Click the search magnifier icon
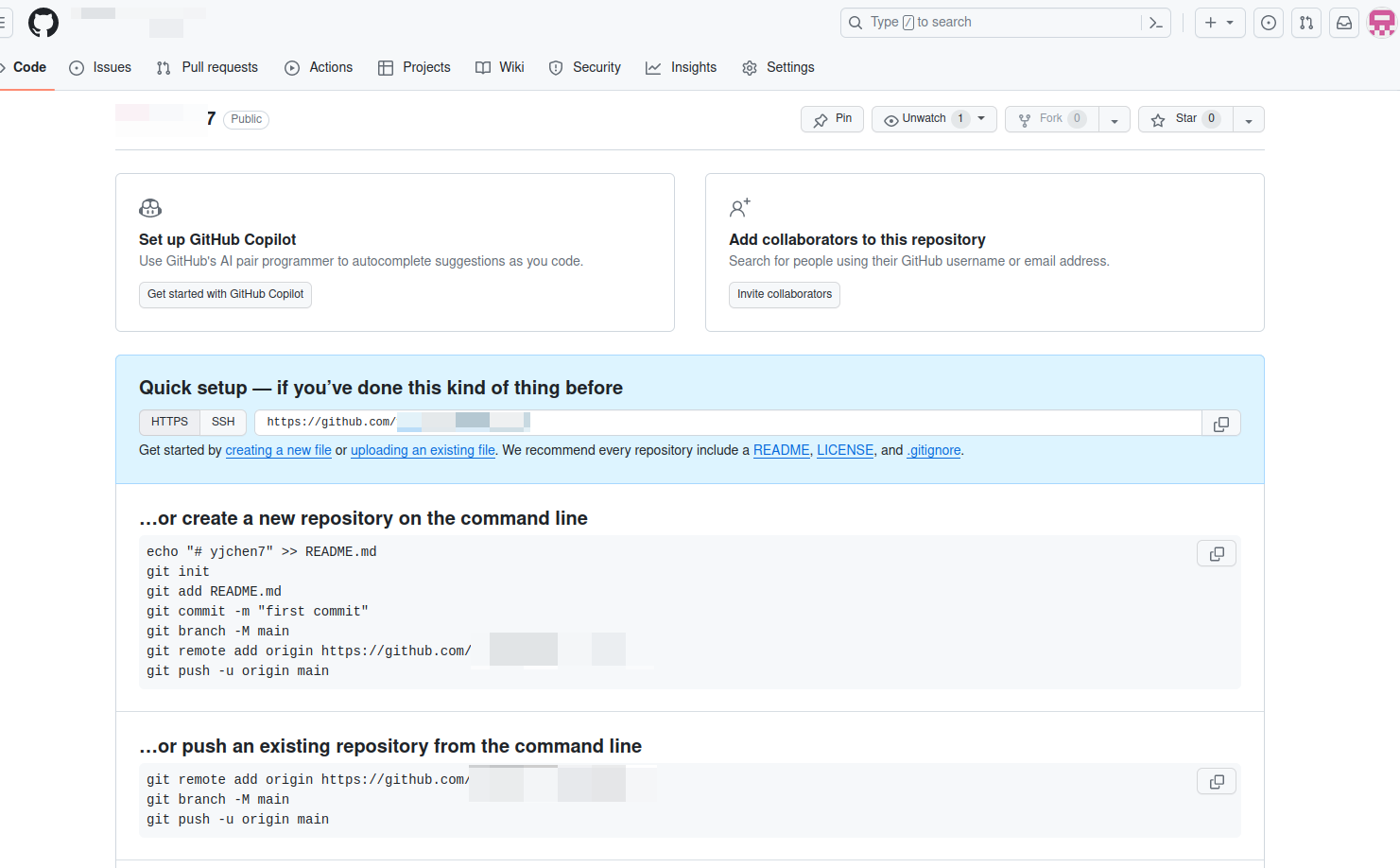Viewport: 1400px width, 868px height. (856, 23)
